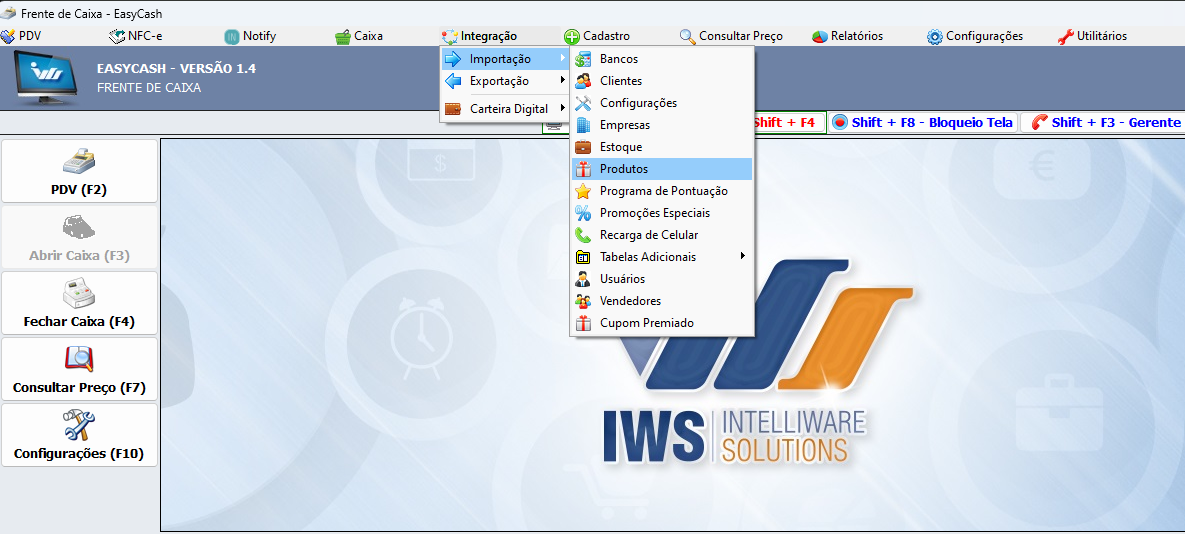Click the Cupom Premiado gift icon
The width and height of the screenshot is (1185, 534).
point(583,323)
